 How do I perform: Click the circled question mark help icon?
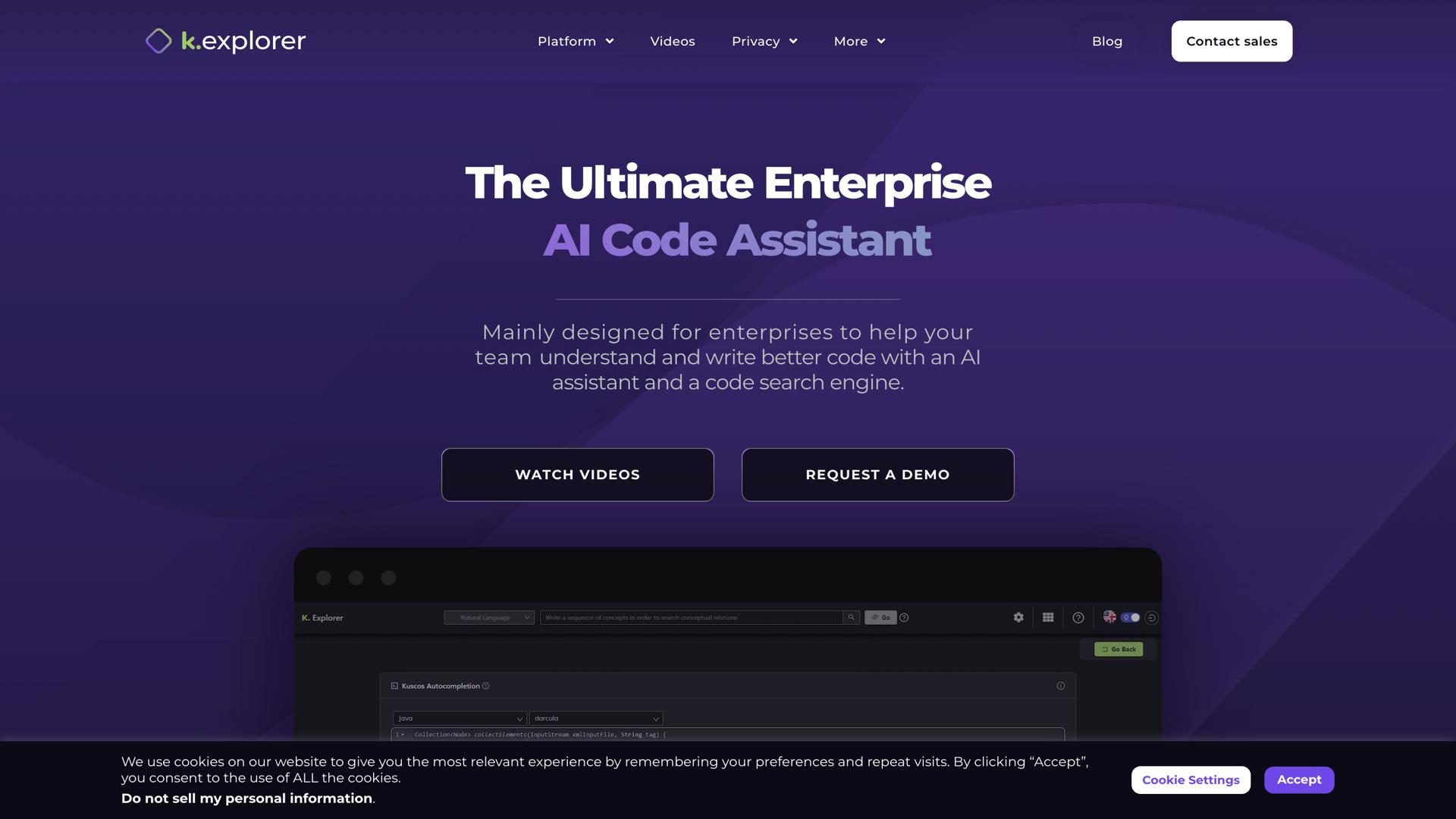1078,617
